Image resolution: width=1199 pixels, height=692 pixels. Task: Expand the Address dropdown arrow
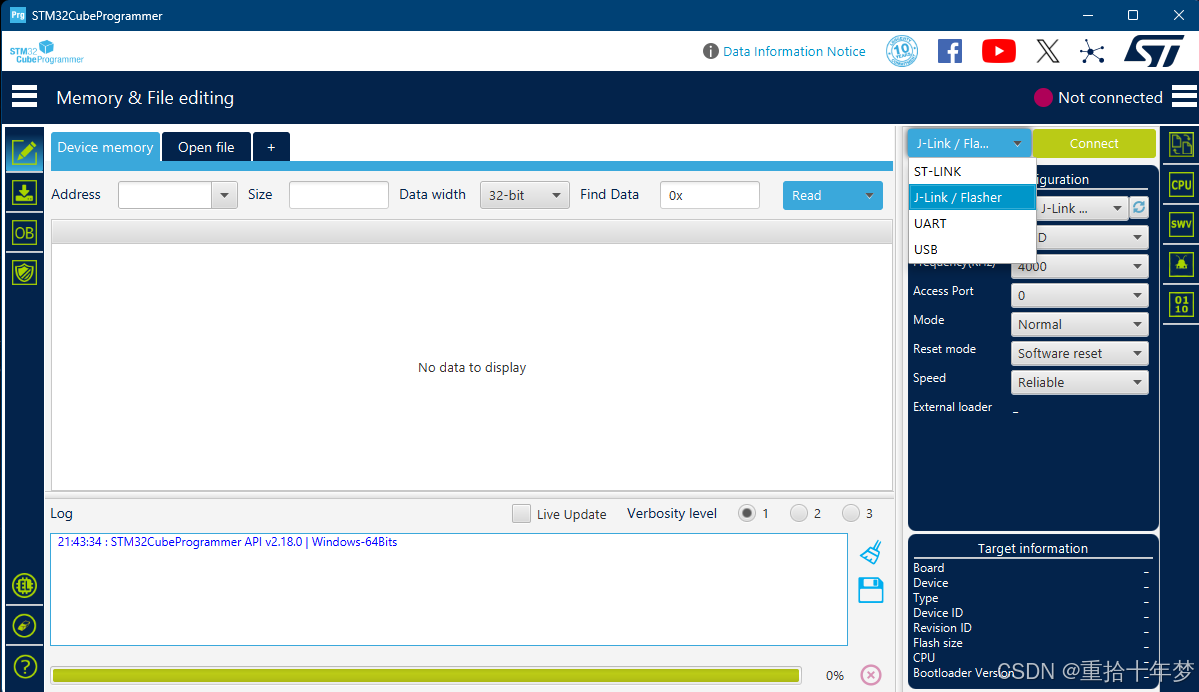(x=224, y=195)
